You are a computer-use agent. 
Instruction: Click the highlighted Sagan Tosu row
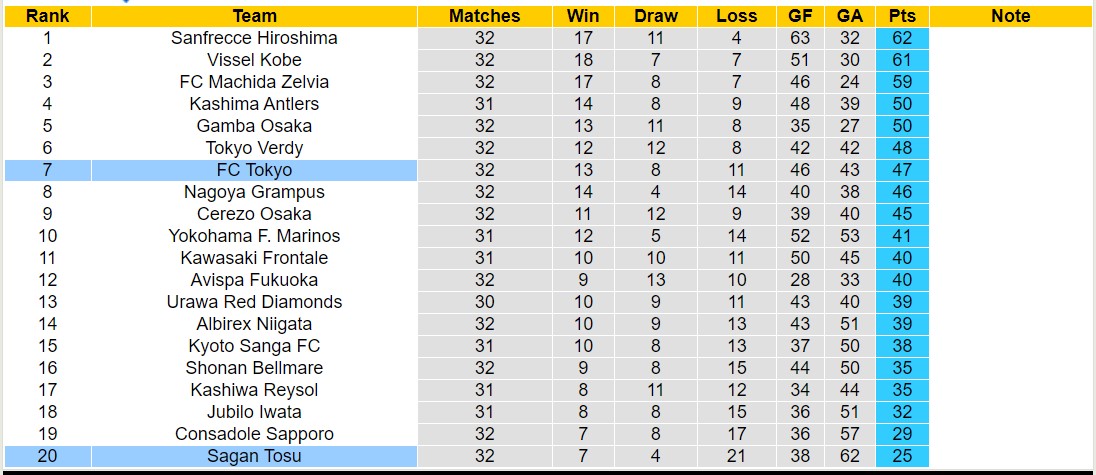(254, 456)
